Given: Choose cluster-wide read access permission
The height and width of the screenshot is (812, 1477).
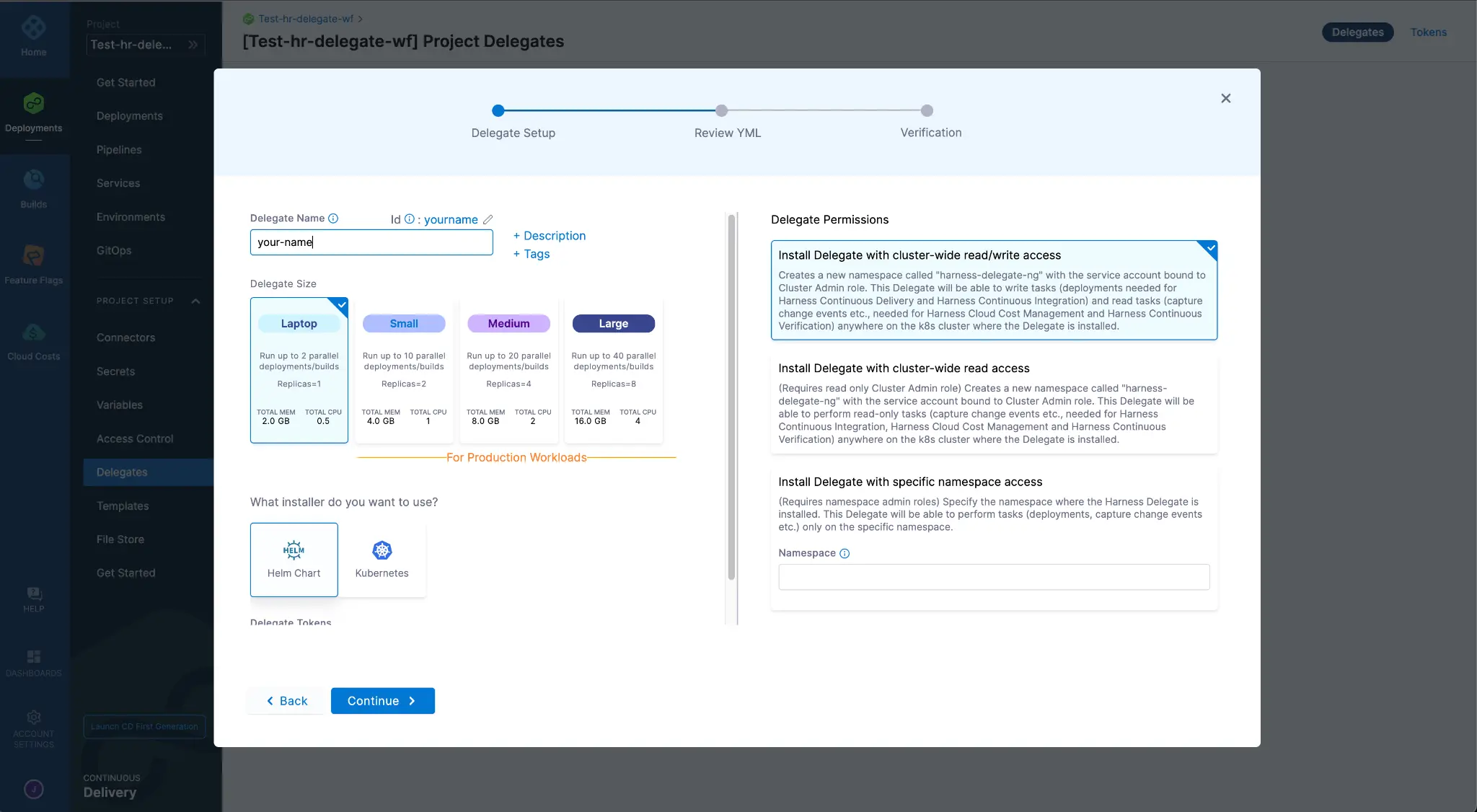Looking at the screenshot, I should (x=993, y=402).
